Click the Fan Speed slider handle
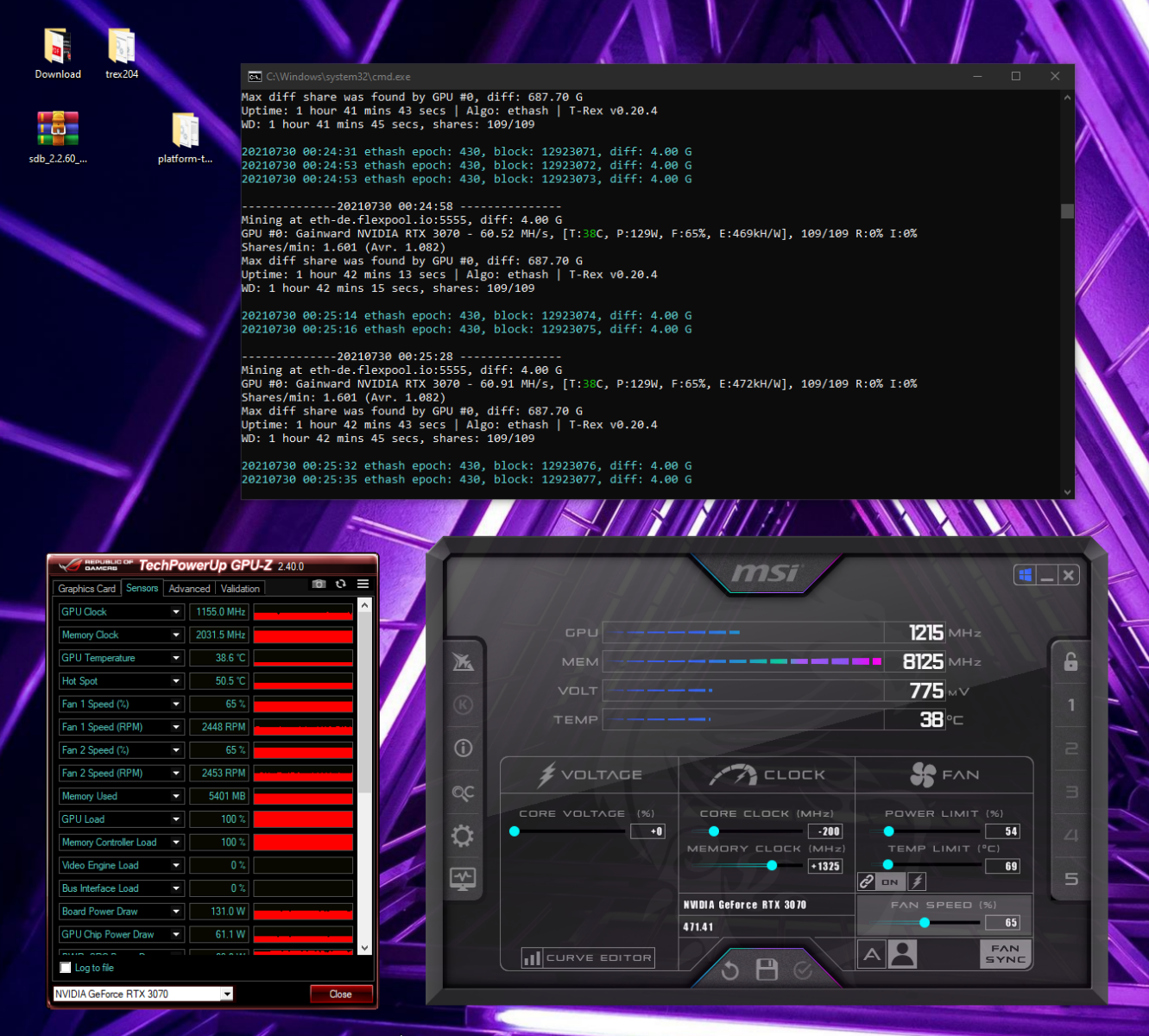The width and height of the screenshot is (1149, 1036). pos(925,923)
